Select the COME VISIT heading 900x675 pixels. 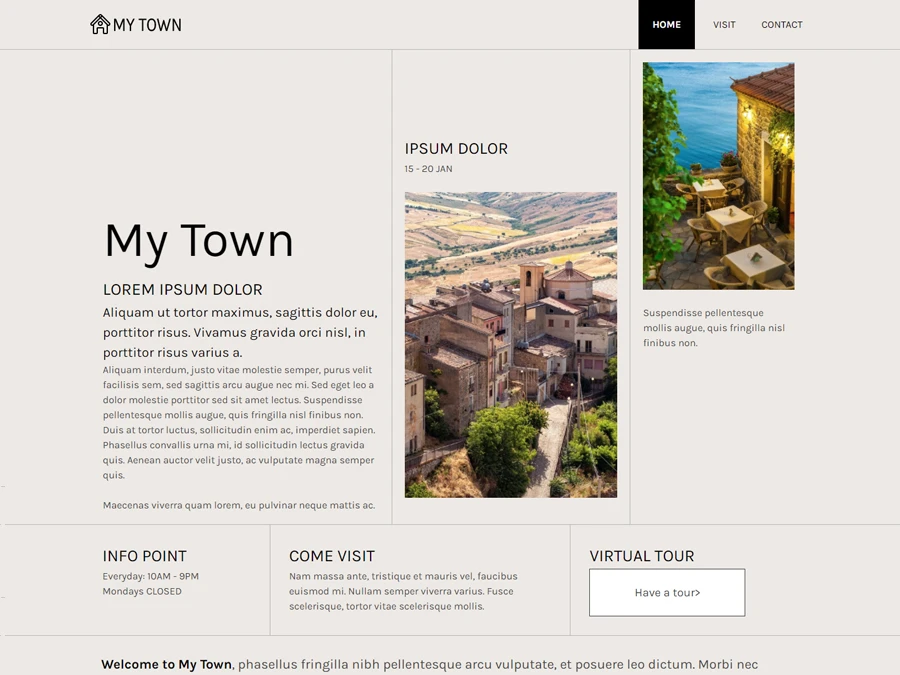[332, 556]
